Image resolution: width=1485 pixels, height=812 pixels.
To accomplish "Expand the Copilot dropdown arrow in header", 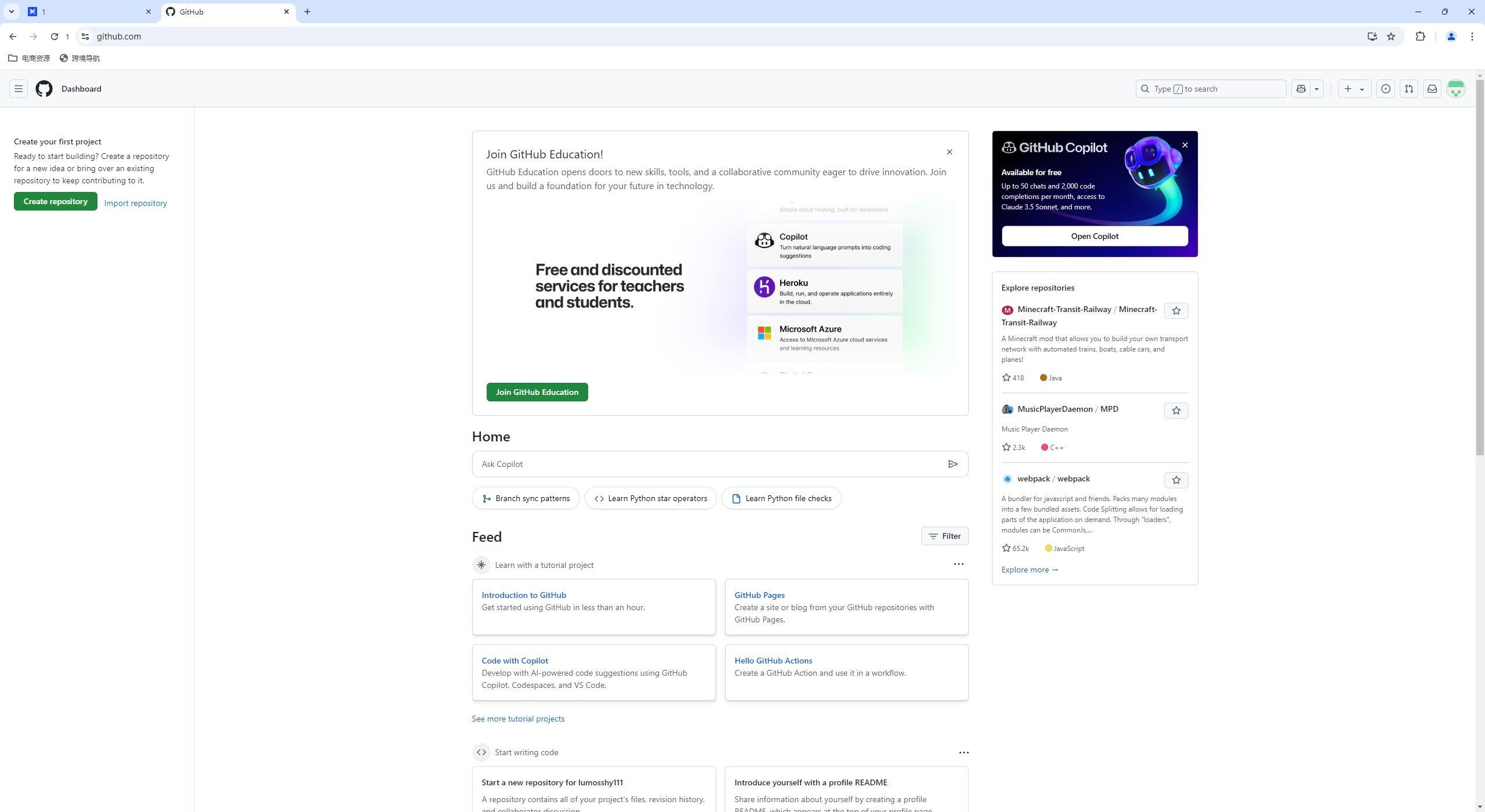I will point(1317,89).
